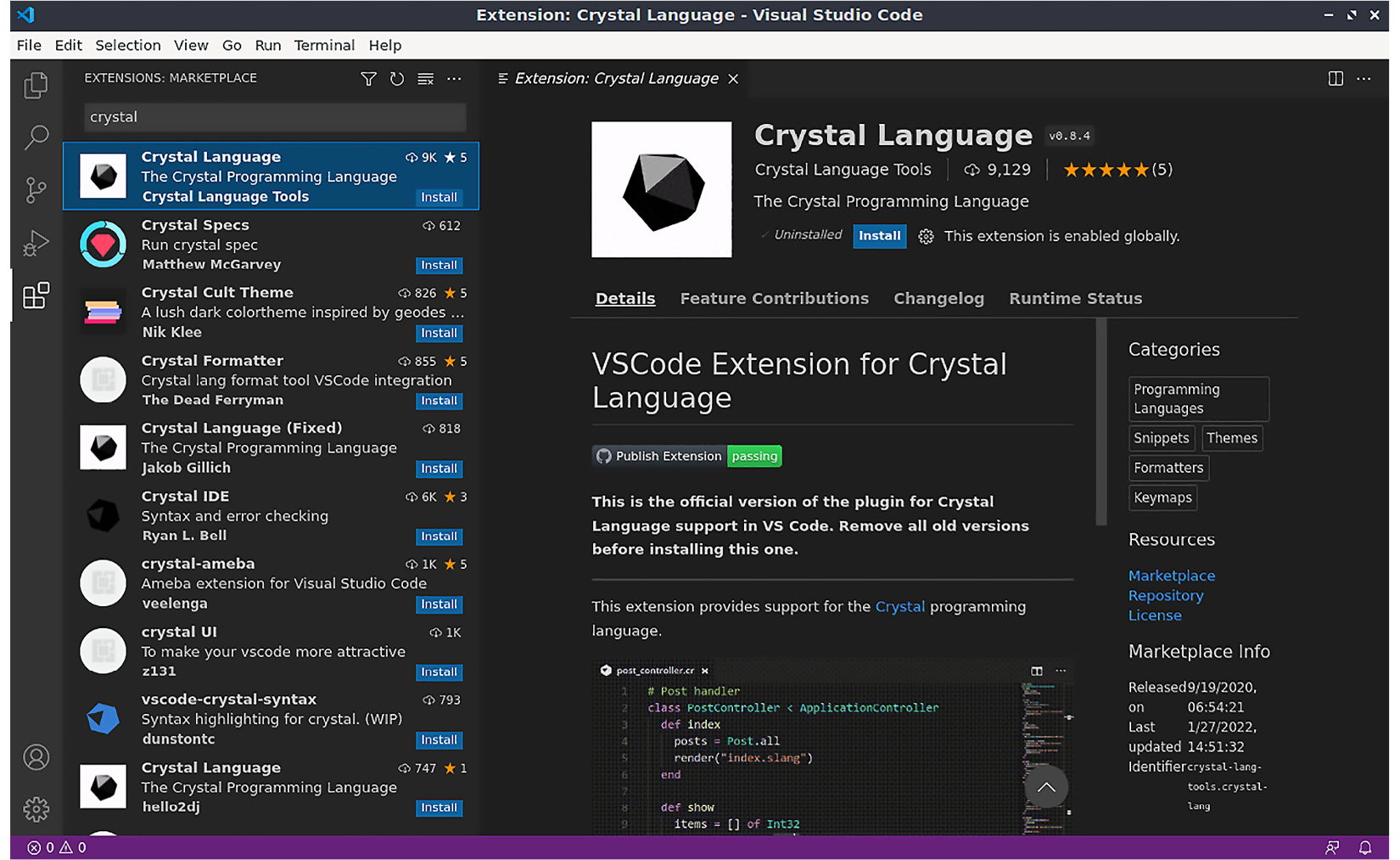
Task: Open the Help menu
Action: coord(385,45)
